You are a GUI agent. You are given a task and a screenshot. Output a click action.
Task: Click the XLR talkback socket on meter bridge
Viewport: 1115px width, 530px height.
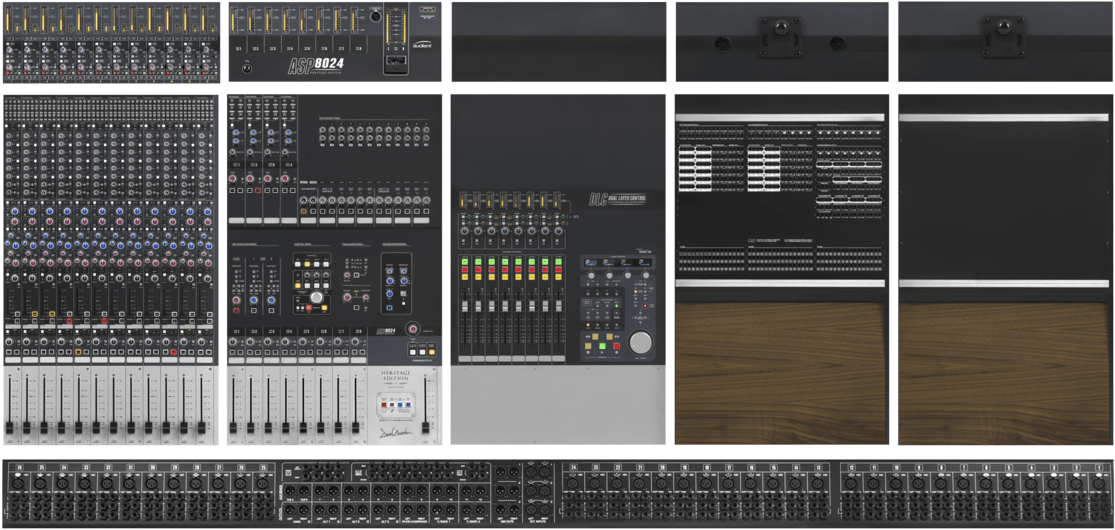click(375, 16)
